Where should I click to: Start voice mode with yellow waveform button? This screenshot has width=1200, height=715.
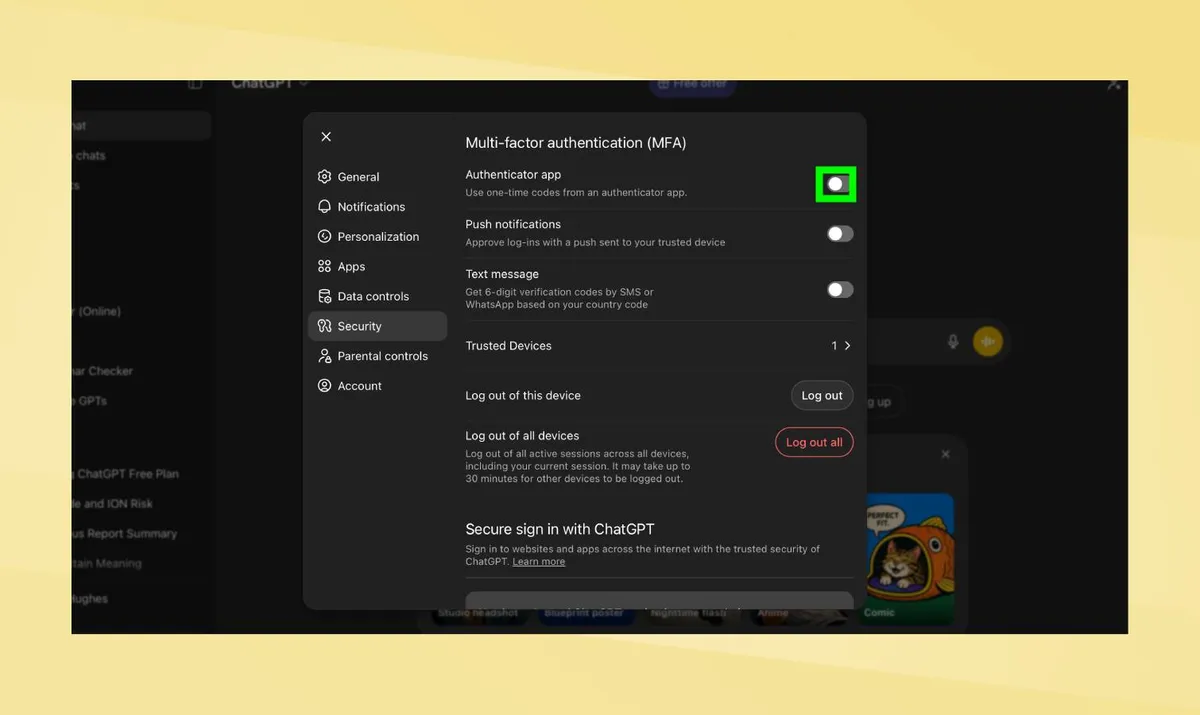tap(988, 342)
